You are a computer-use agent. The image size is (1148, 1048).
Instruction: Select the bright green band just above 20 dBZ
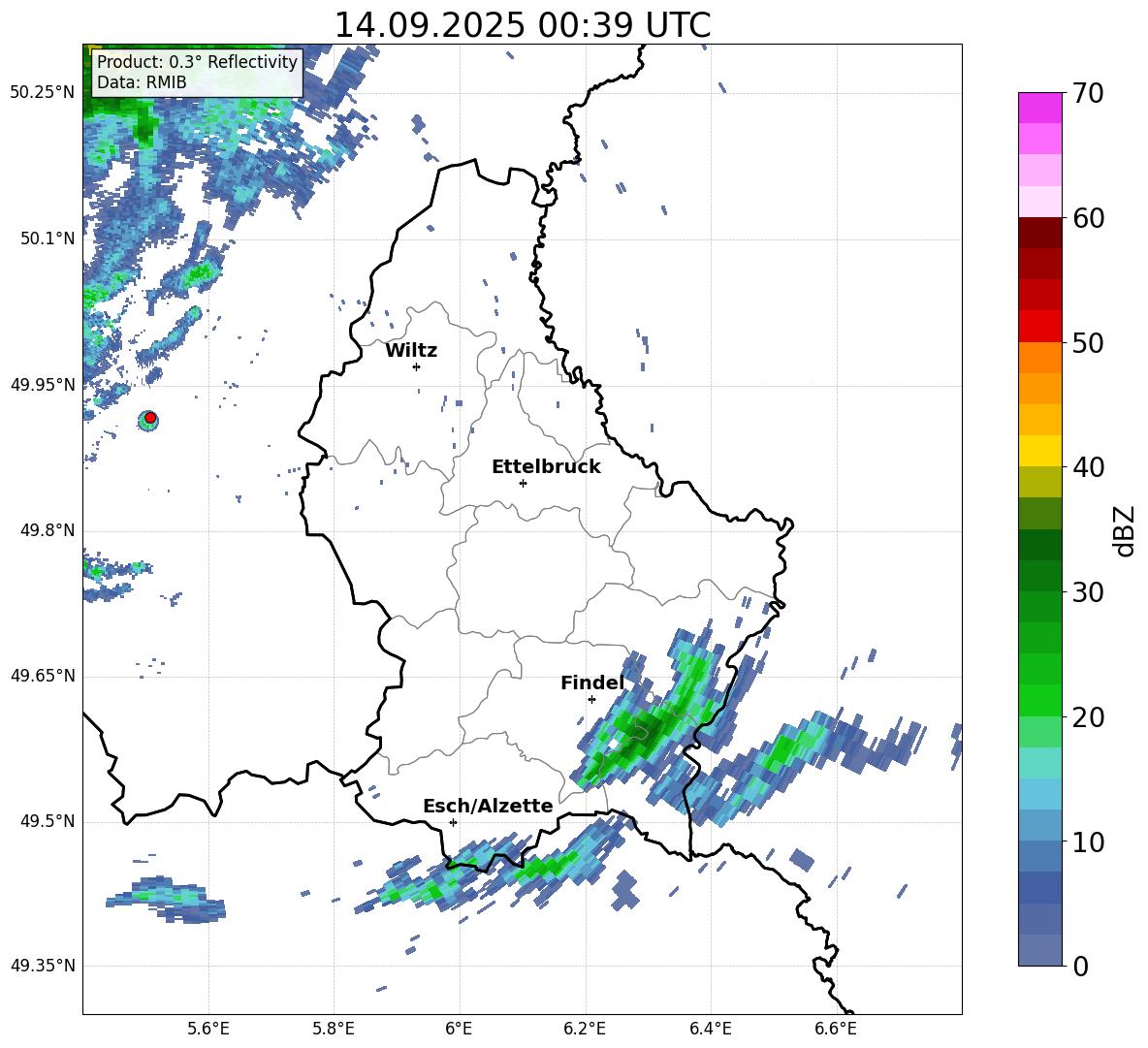pos(1040,700)
